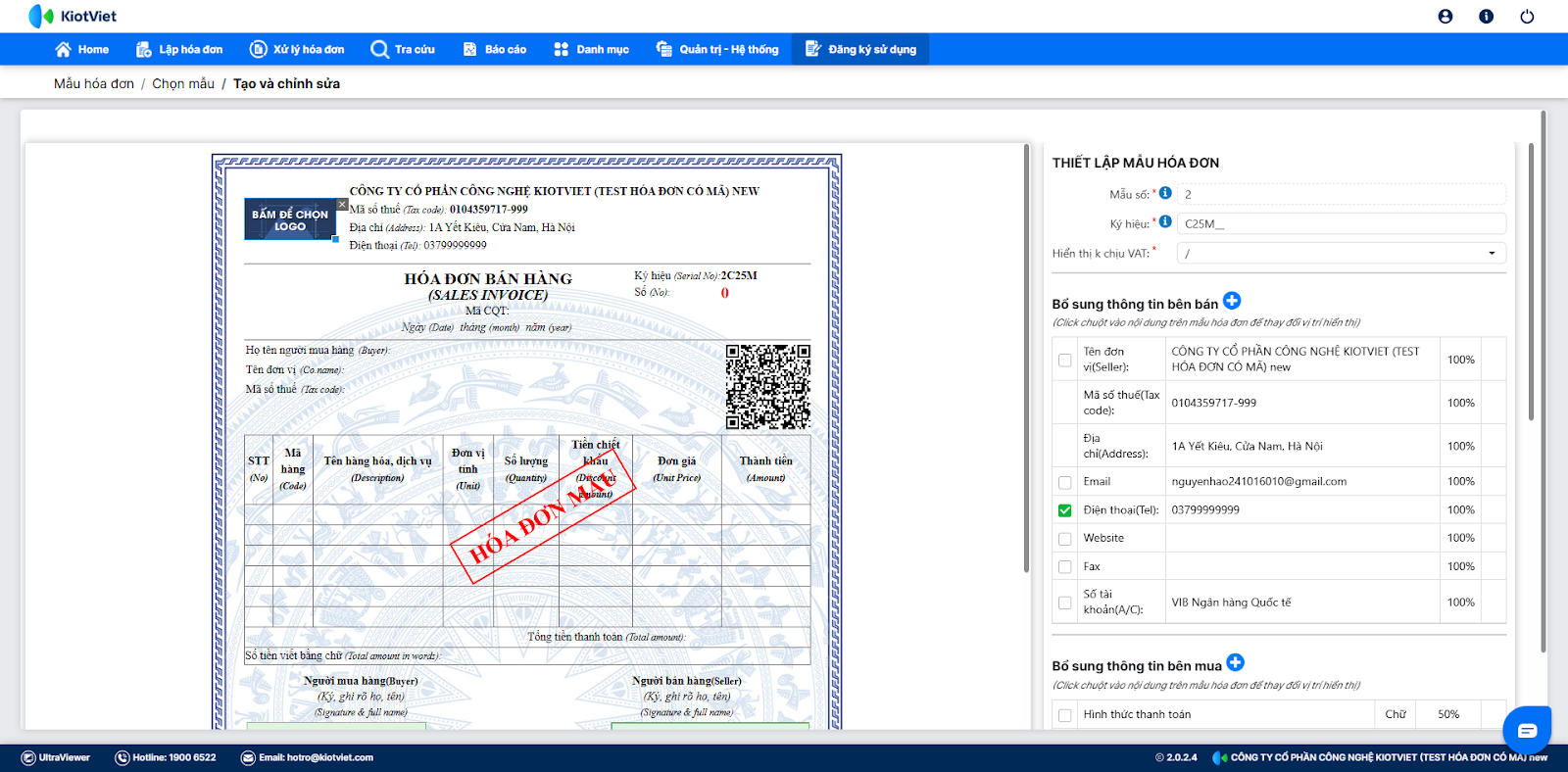
Task: Click the HÓA ĐƠN BÁN HÀNG title
Action: tap(488, 279)
